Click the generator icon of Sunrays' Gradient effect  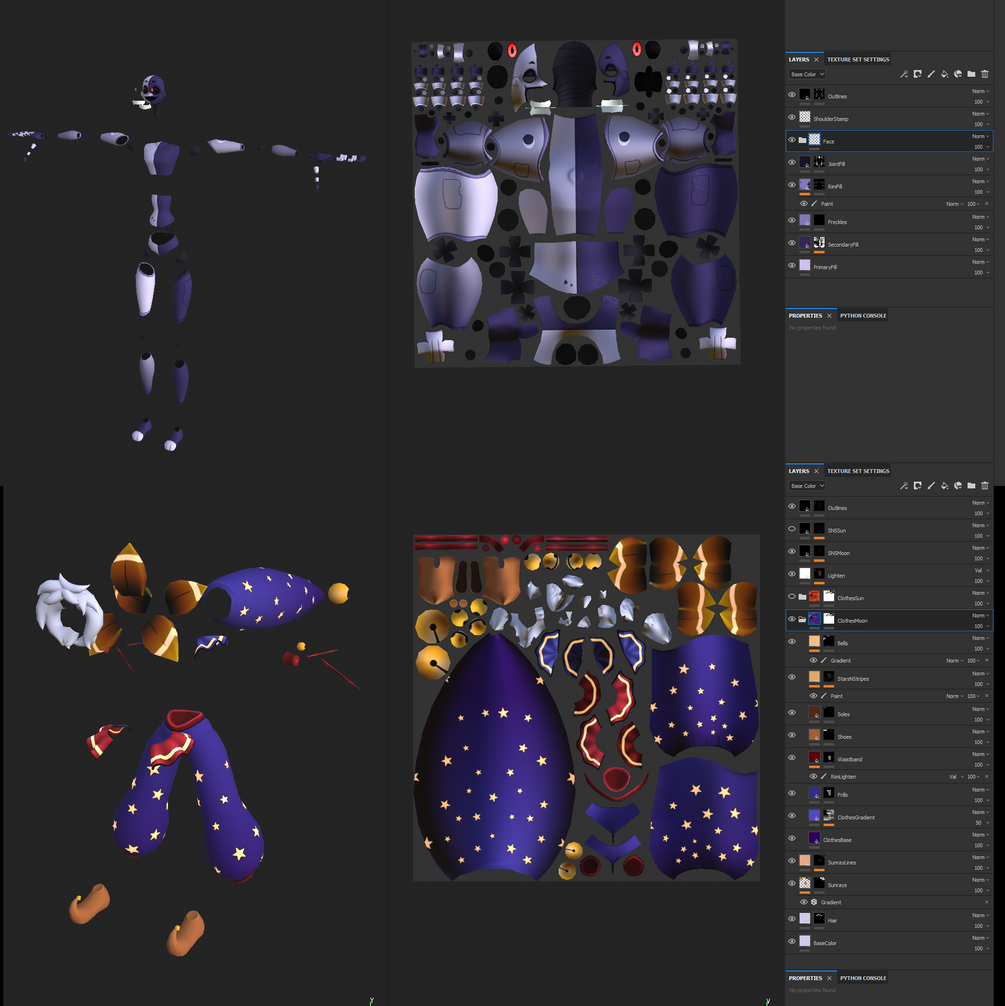tap(814, 902)
